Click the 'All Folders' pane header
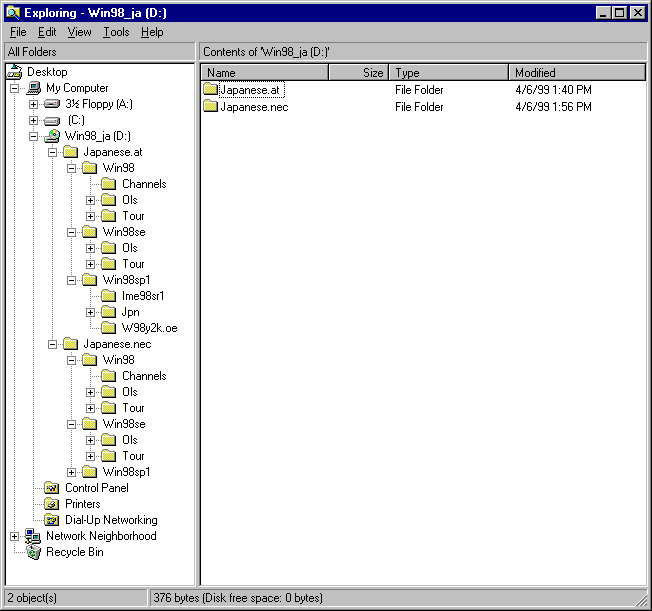652x611 pixels. coord(100,52)
